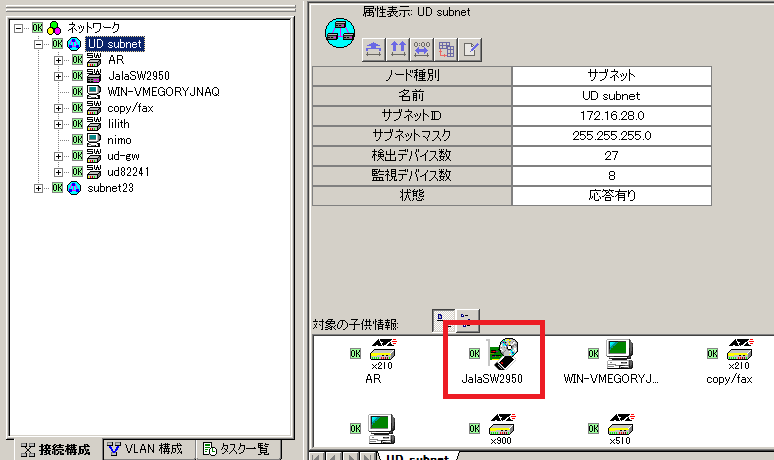Open the 接続構成 tab

point(56,450)
